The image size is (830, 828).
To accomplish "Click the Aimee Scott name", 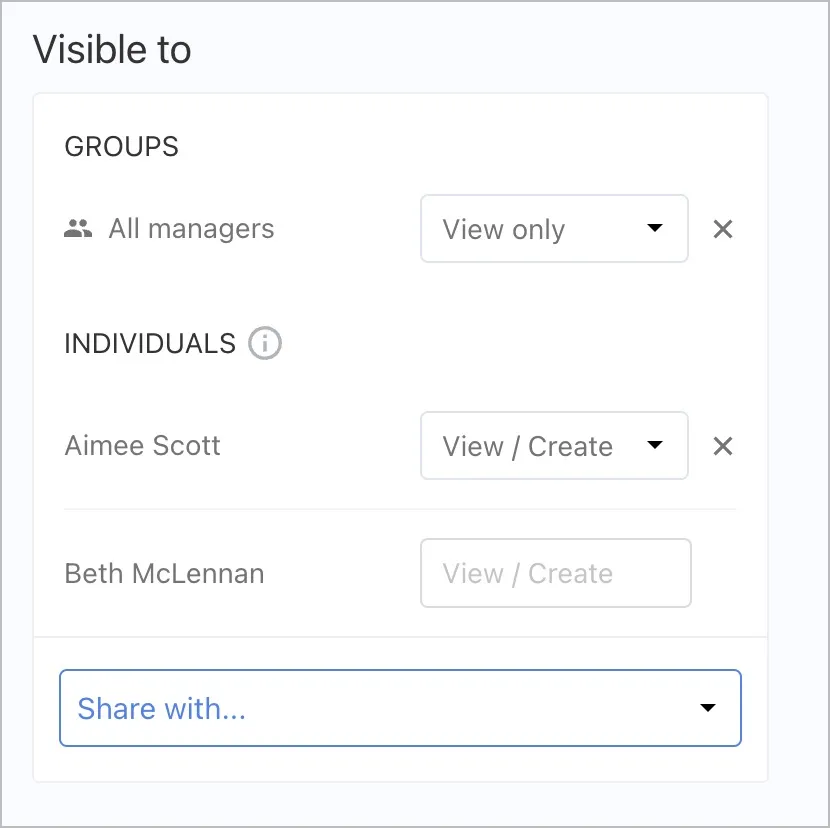I will pos(142,446).
